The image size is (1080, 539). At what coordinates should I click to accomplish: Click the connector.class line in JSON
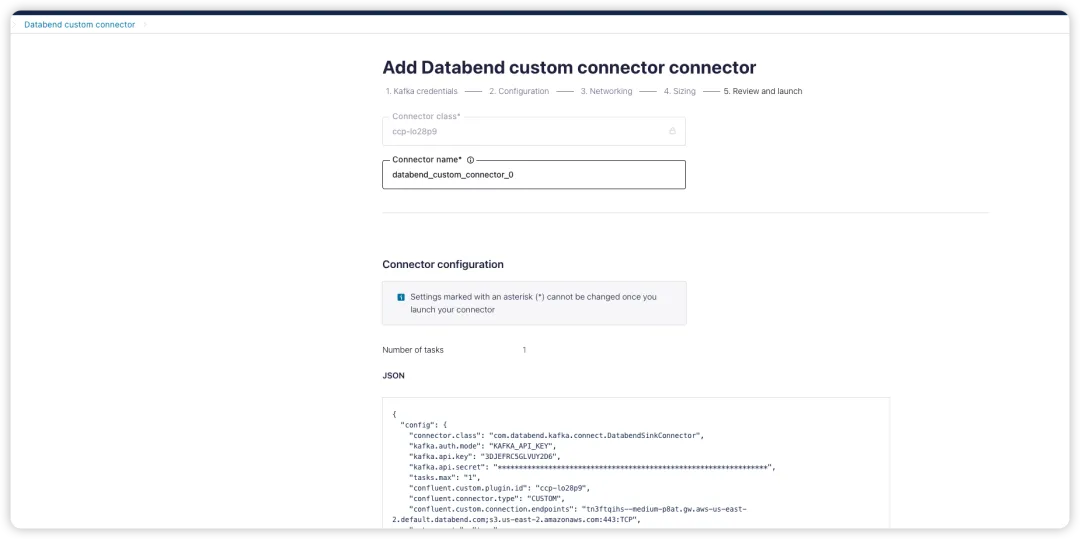(x=557, y=436)
